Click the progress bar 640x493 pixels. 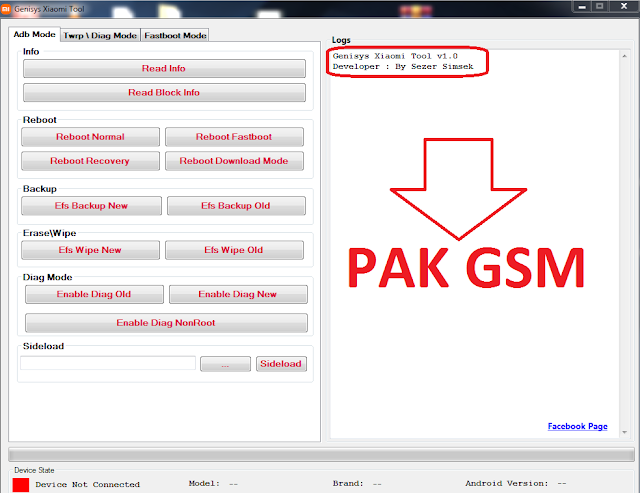pos(322,454)
